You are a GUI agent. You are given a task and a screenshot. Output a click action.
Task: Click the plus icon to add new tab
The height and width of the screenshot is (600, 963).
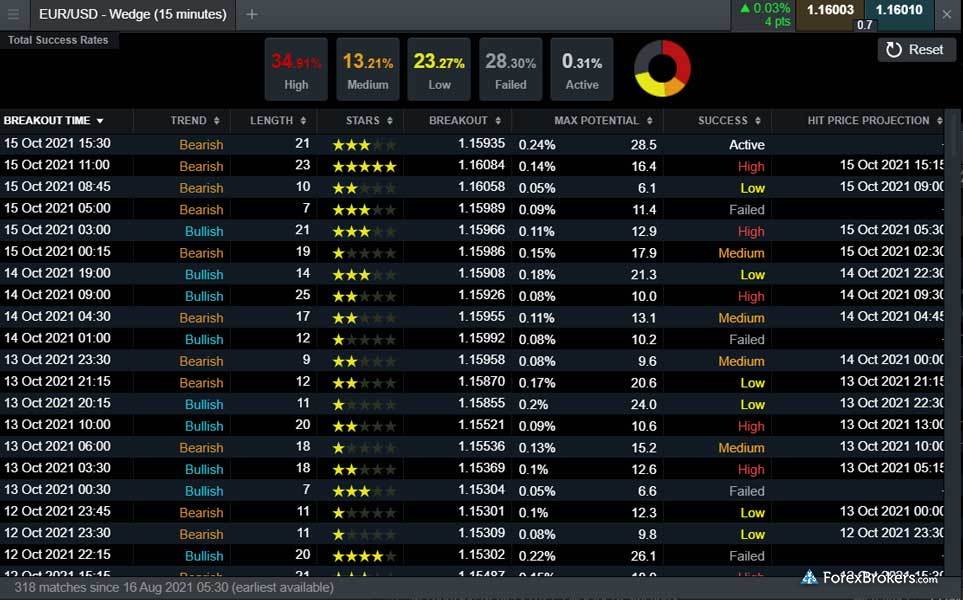tap(252, 14)
